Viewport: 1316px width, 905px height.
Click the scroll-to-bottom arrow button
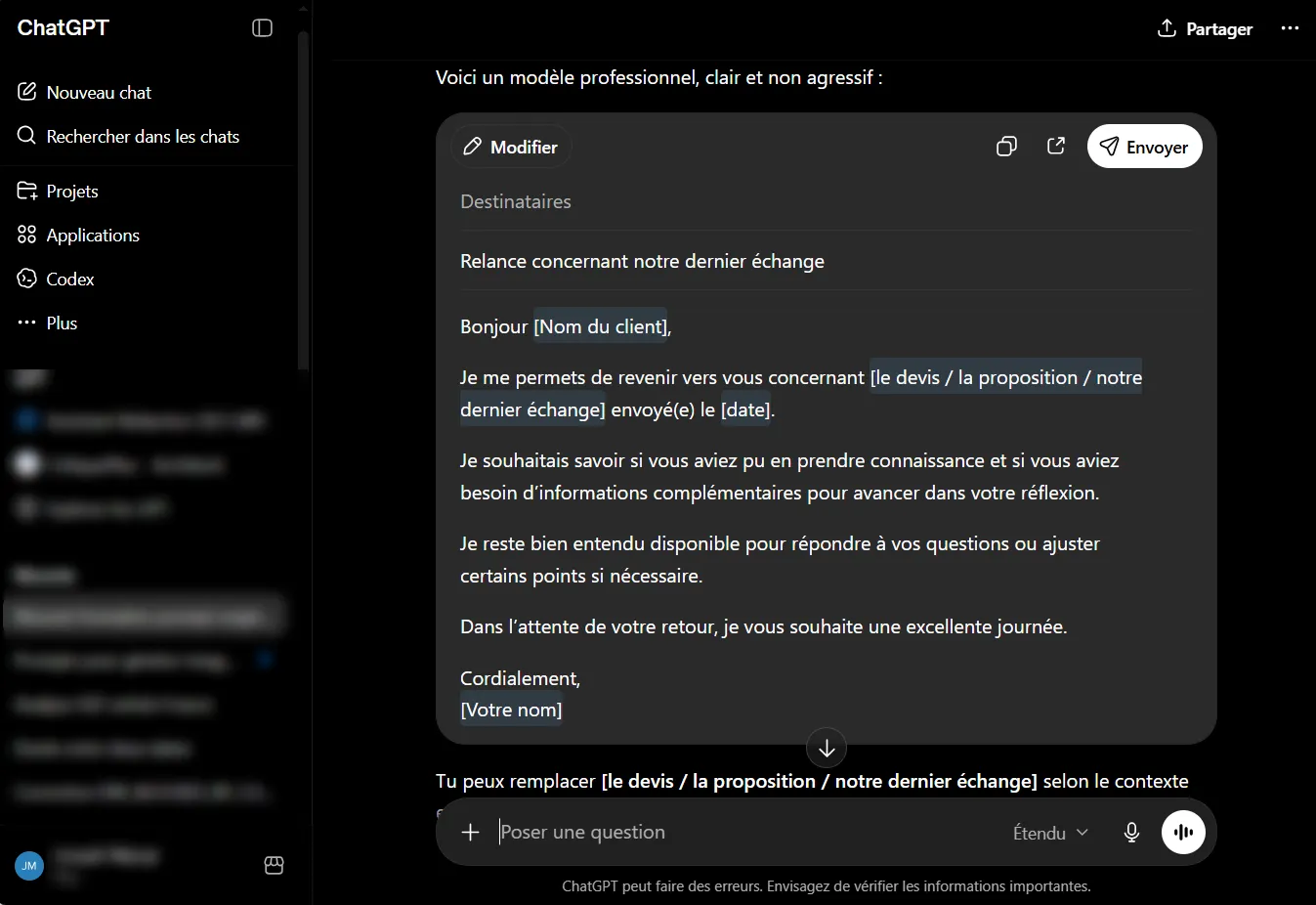click(x=827, y=748)
